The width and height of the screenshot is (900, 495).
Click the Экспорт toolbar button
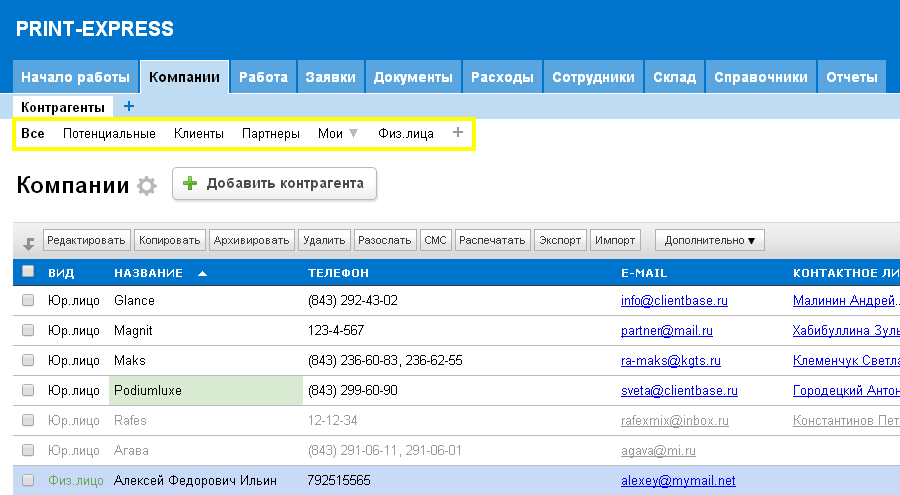[x=559, y=241]
